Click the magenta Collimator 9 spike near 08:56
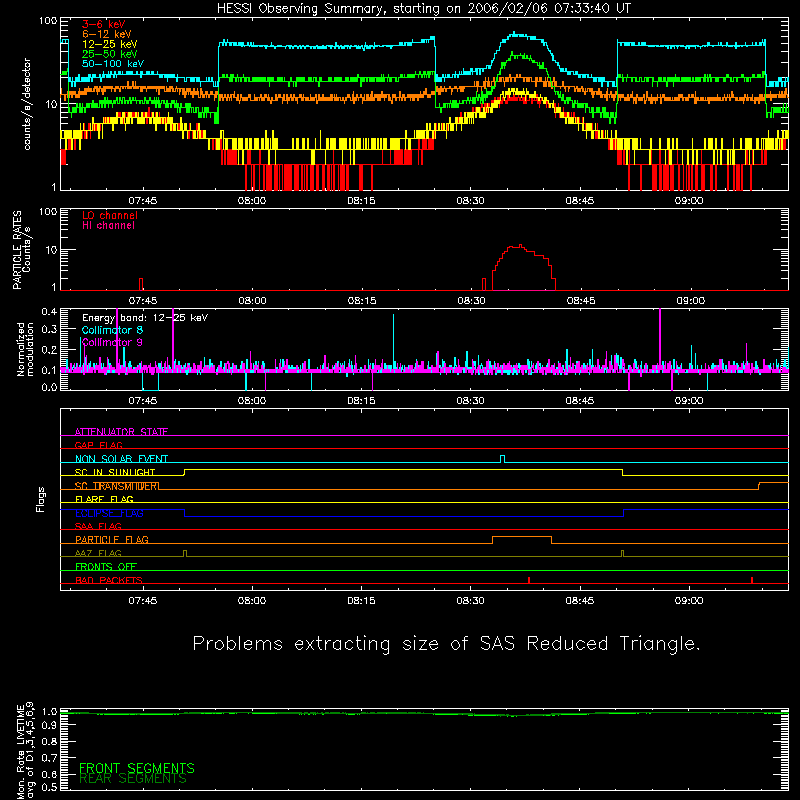 [660, 336]
